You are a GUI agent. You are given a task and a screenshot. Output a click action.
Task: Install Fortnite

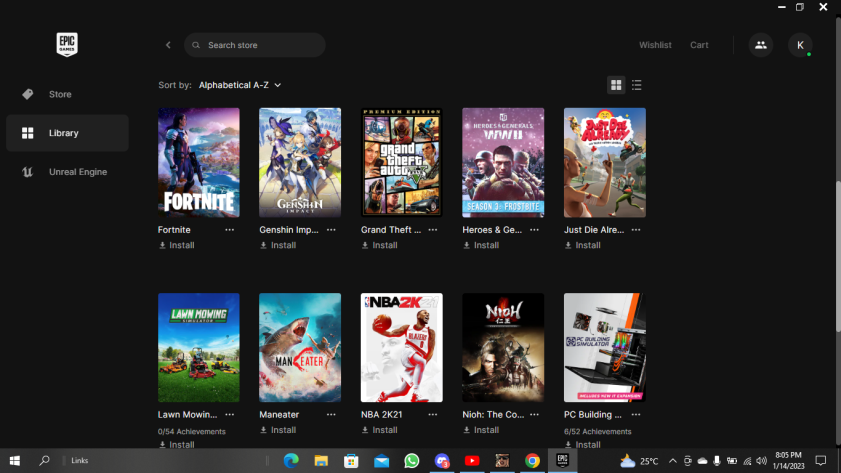coord(176,245)
